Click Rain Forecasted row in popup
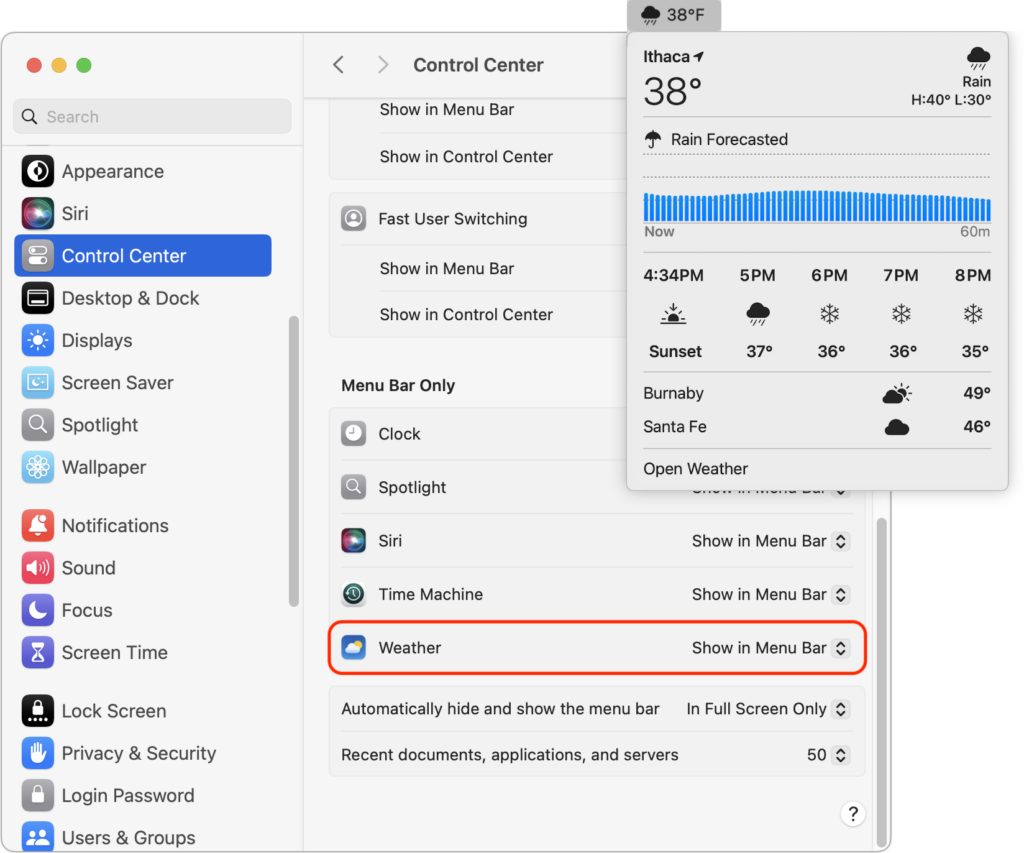The width and height of the screenshot is (1024, 853). (x=817, y=139)
